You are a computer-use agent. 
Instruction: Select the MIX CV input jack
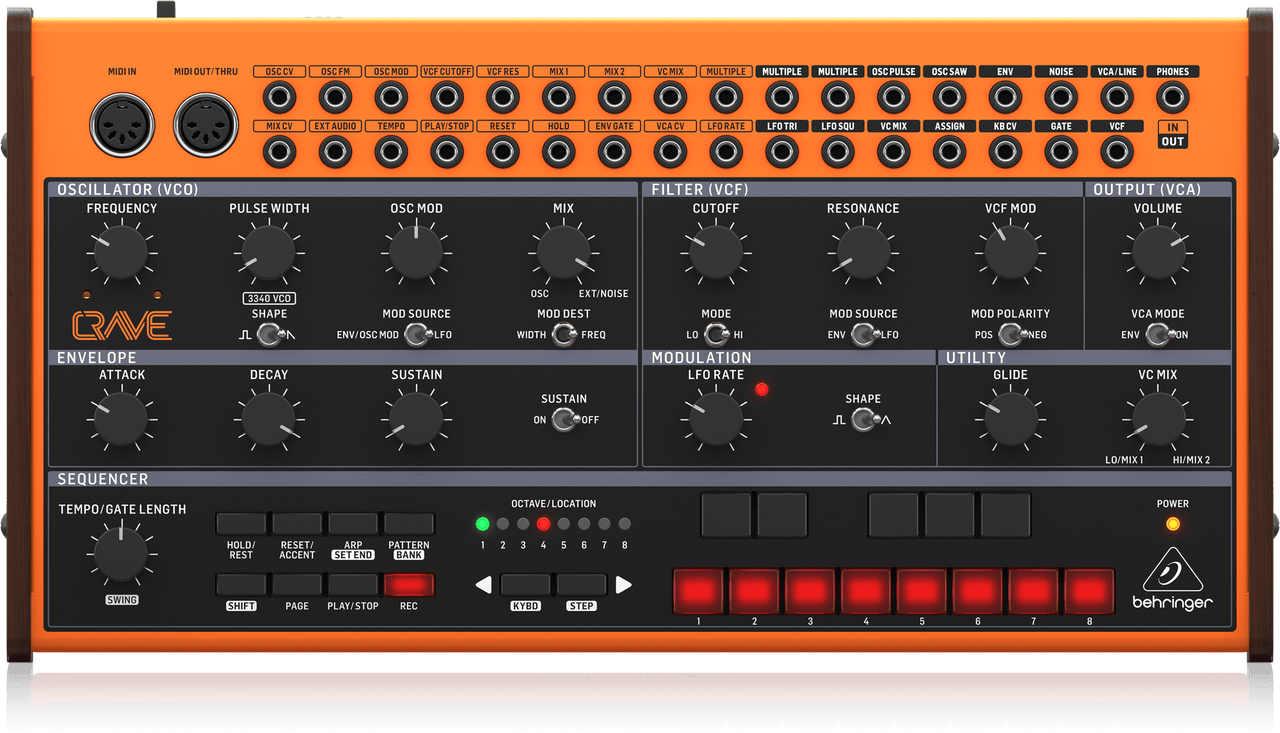point(280,152)
